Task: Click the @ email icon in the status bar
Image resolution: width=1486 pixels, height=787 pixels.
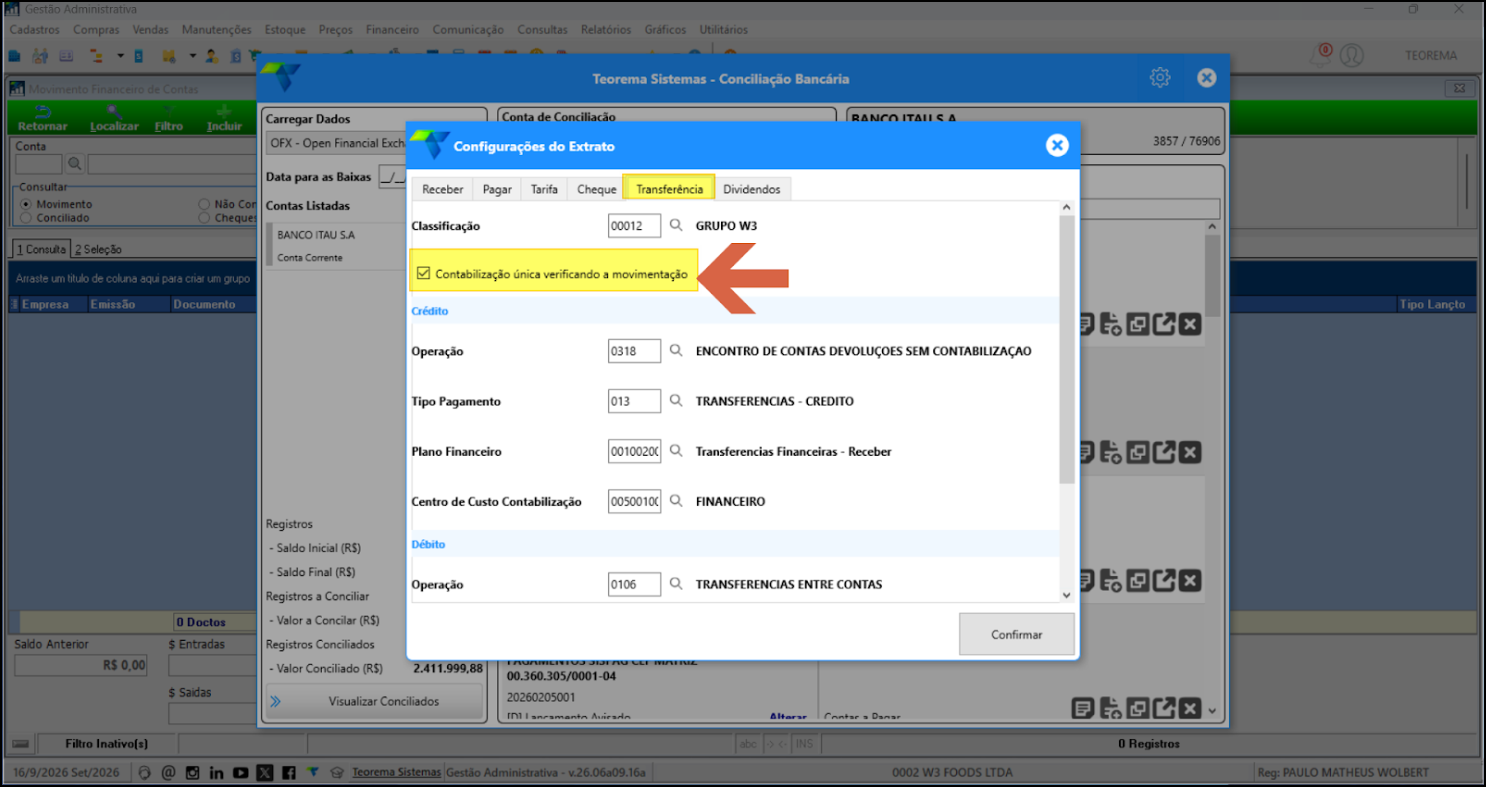Action: [x=168, y=772]
